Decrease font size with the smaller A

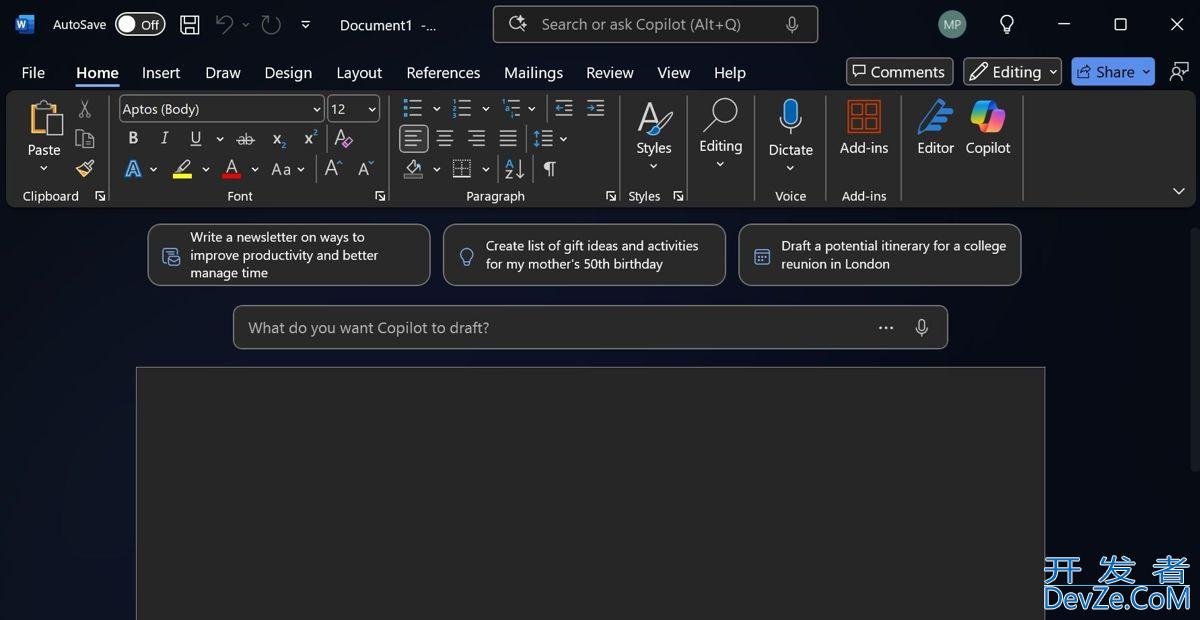366,169
